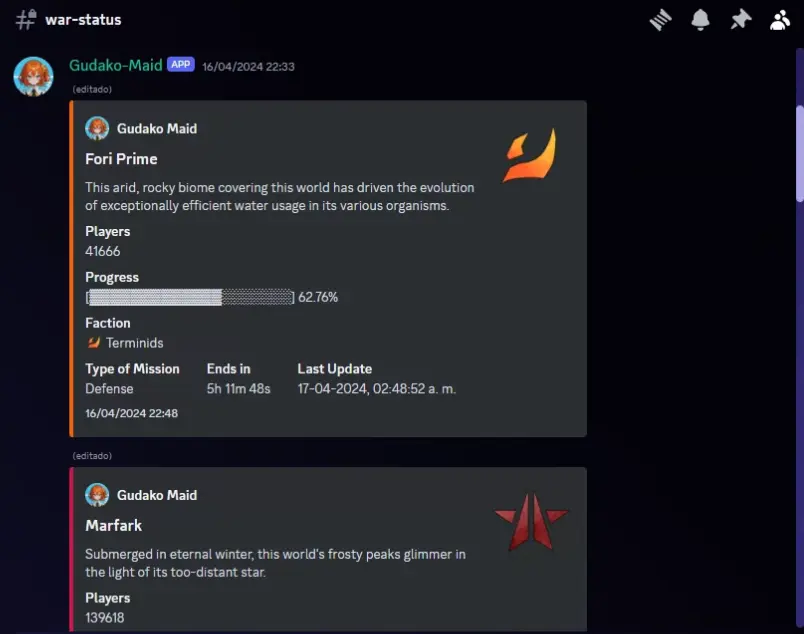Click the small avatar in Fori Prime embed
The height and width of the screenshot is (634, 804).
[x=97, y=128]
